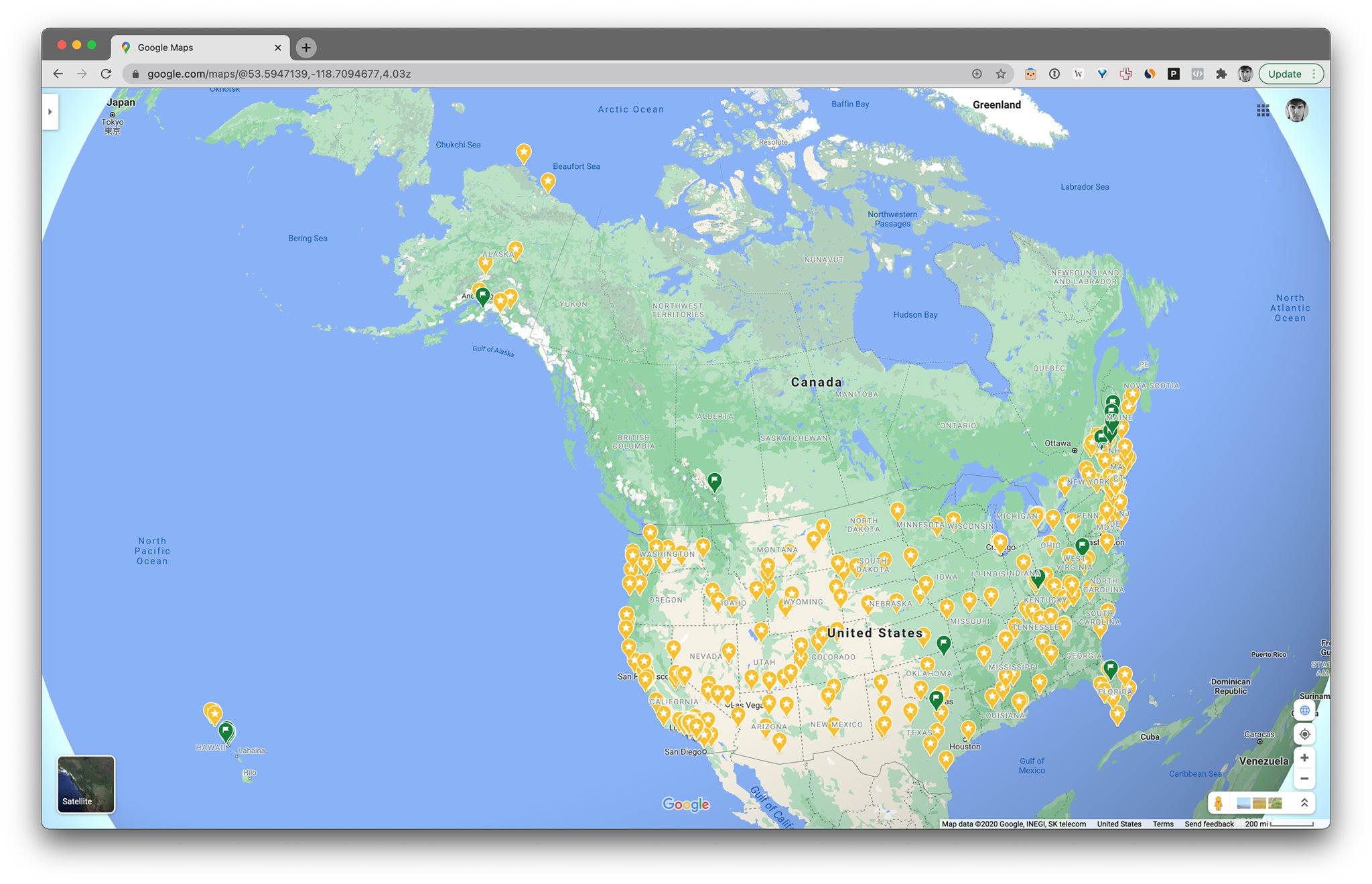Screen dimensions: 1372x884
Task: Expand the collapsed side panel arrow
Action: click(x=50, y=112)
